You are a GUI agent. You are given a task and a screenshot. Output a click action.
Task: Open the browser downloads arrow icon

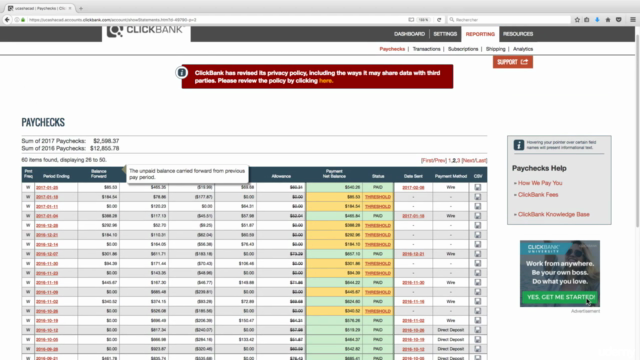coord(597,20)
